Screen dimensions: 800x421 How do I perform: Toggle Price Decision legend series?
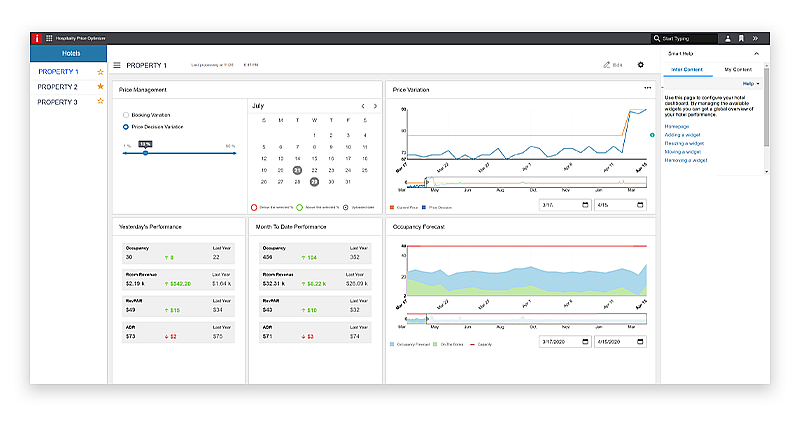[x=437, y=208]
